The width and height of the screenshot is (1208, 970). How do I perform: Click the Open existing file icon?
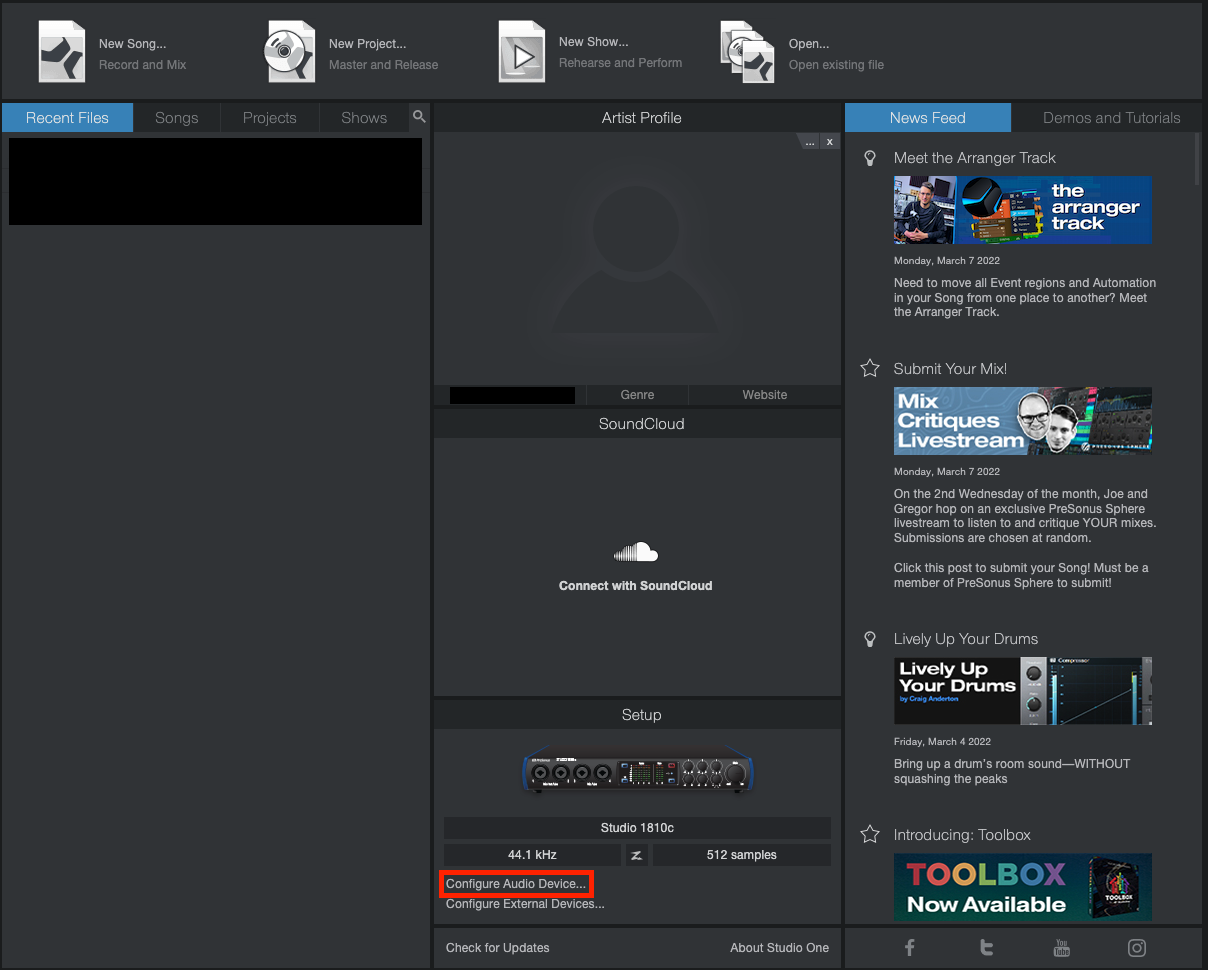point(748,52)
